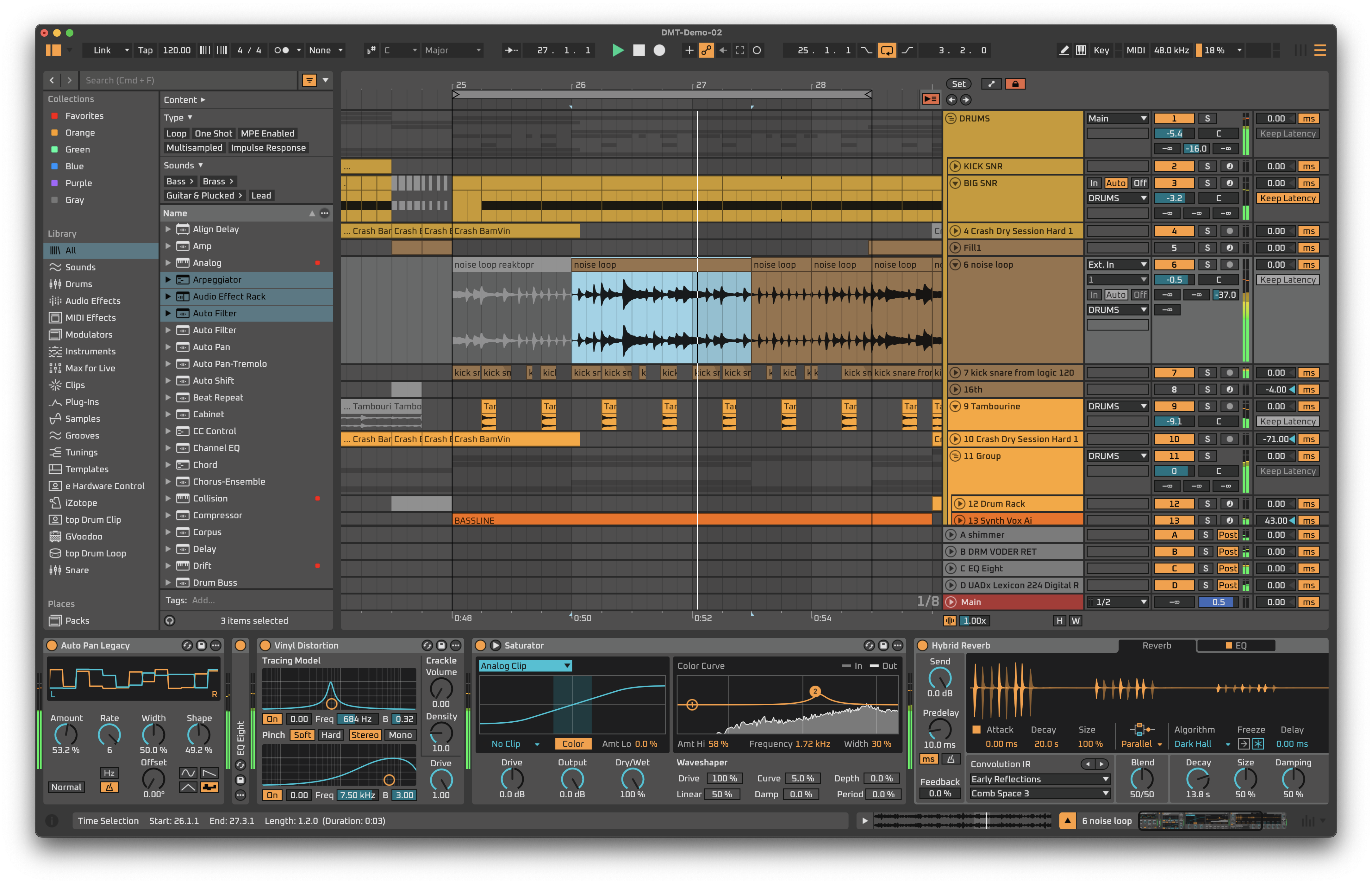Screen dimensions: 1372x884
Task: Open the Plug-Ins library category
Action: coord(82,402)
